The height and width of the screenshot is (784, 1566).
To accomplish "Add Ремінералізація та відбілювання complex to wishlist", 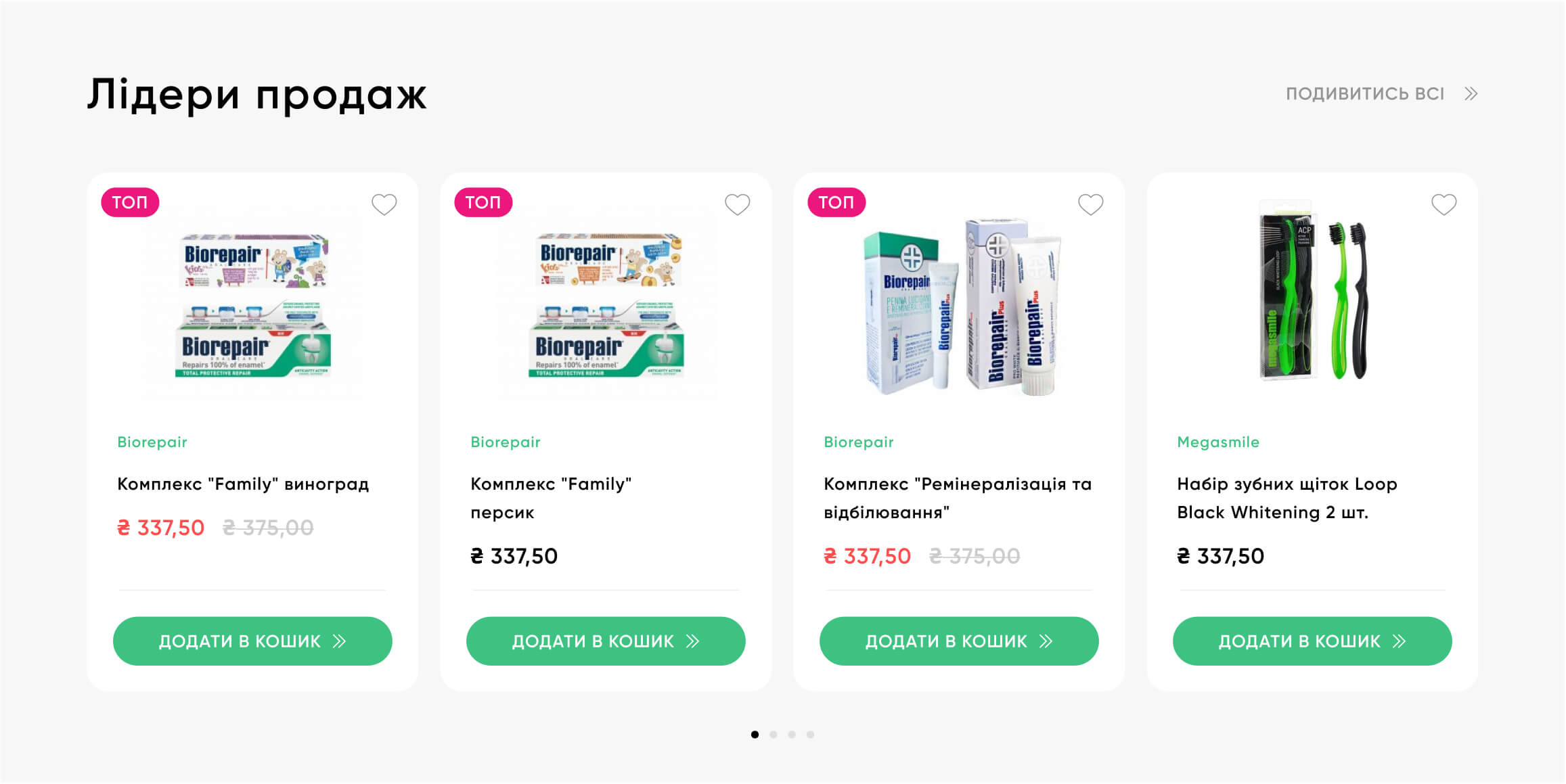I will [x=1090, y=204].
